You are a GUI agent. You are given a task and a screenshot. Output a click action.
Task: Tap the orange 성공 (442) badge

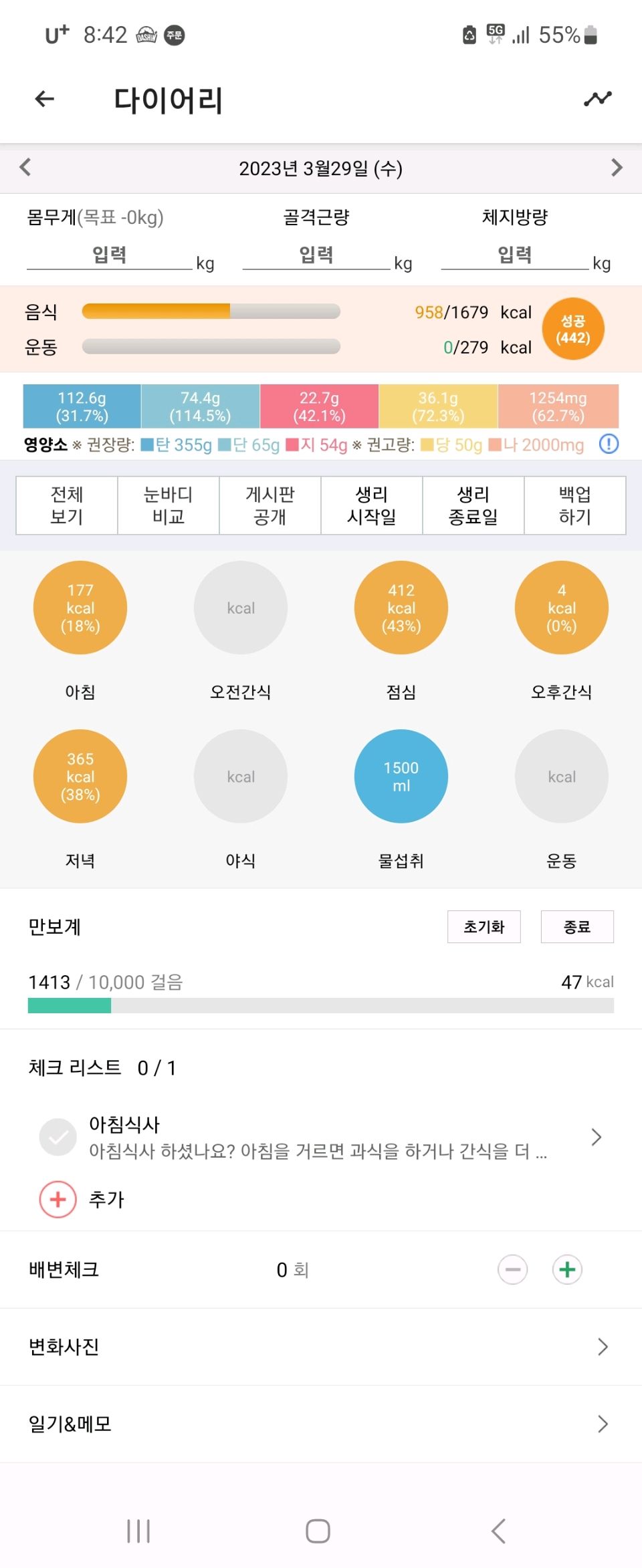(573, 329)
